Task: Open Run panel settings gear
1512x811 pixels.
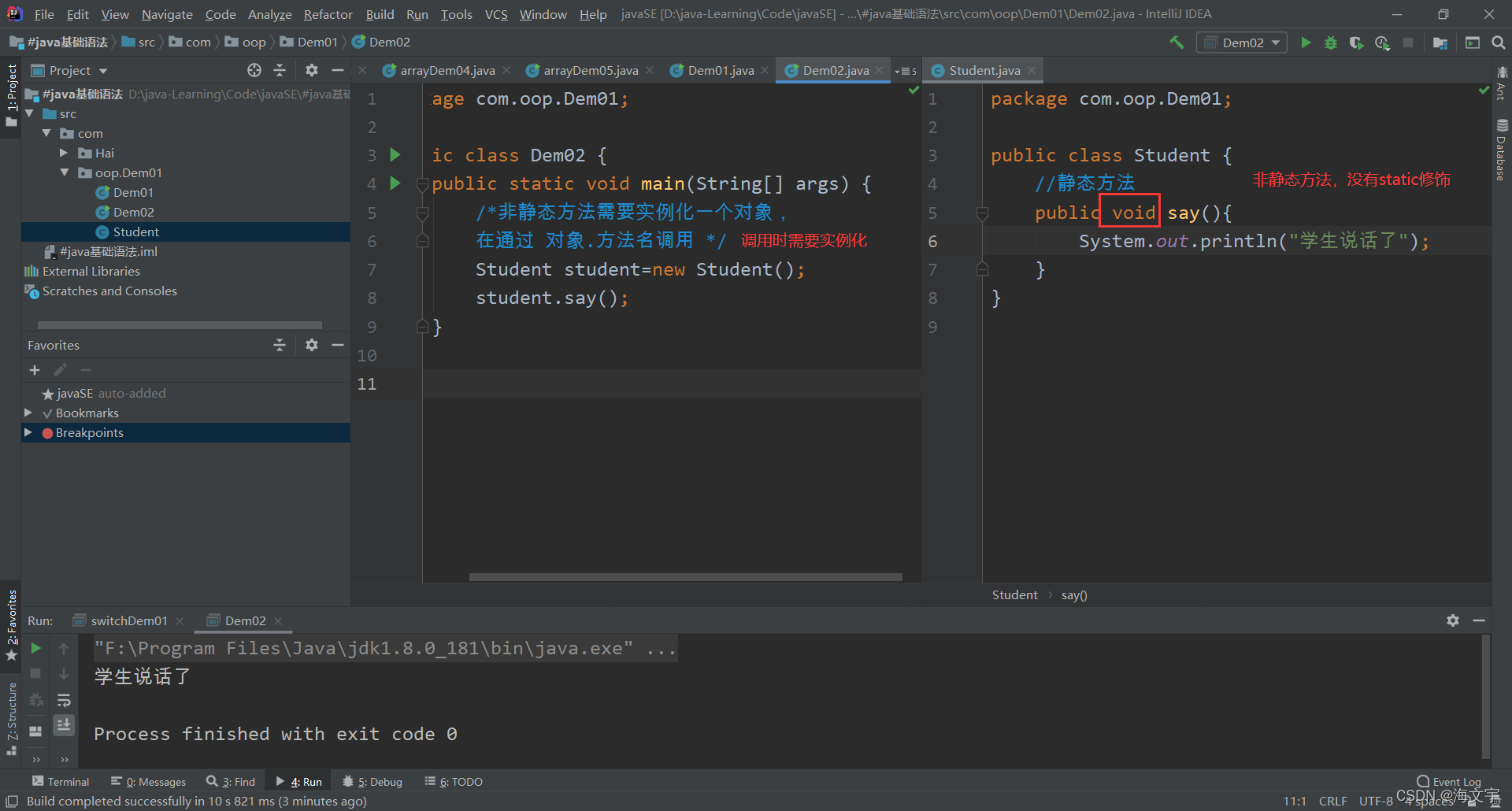Action: (x=1453, y=620)
